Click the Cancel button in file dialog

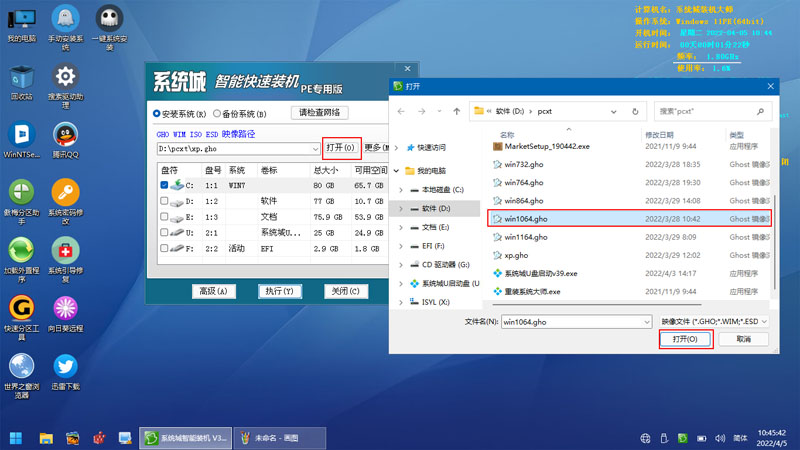point(743,339)
